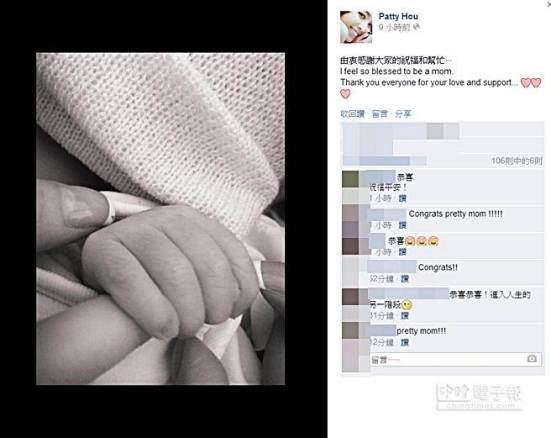This screenshot has width=551, height=438.
Task: Like the 恭喜 comment with laughing emojis
Action: pyautogui.click(x=402, y=252)
